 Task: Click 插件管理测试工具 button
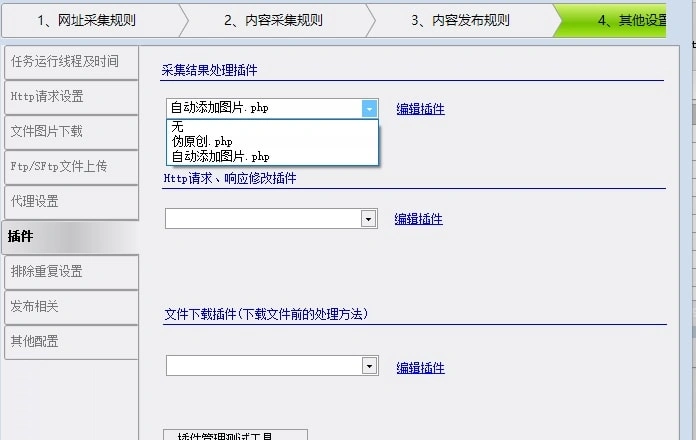(235, 435)
